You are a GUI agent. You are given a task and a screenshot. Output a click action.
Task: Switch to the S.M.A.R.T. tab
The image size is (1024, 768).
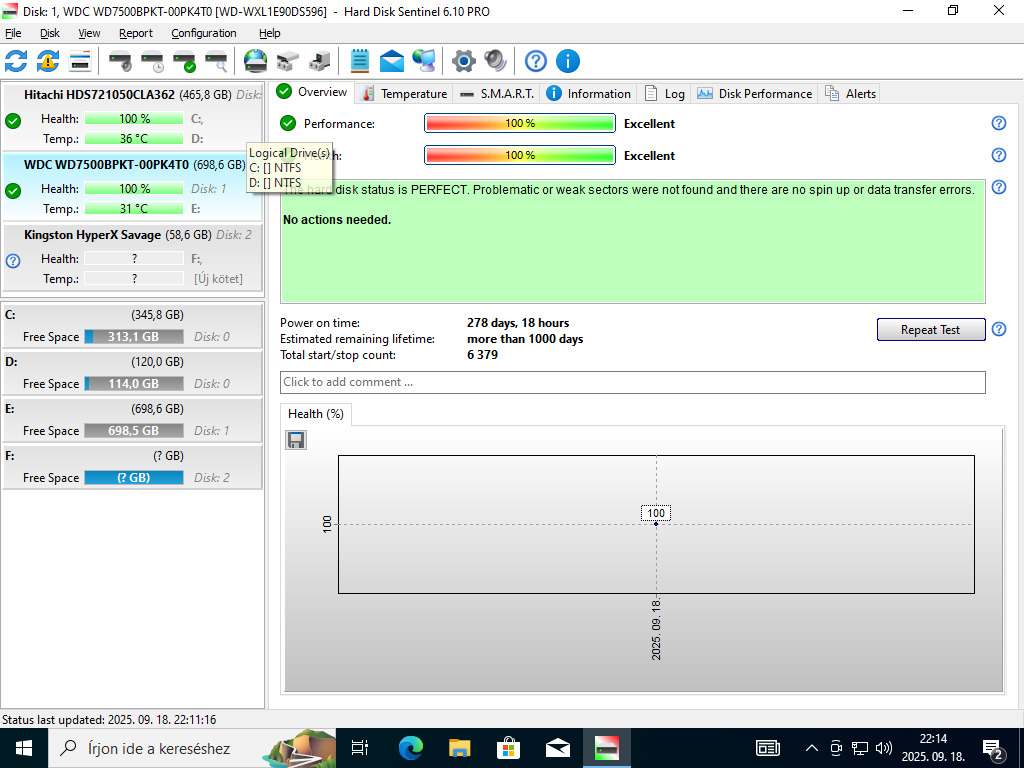pos(496,94)
